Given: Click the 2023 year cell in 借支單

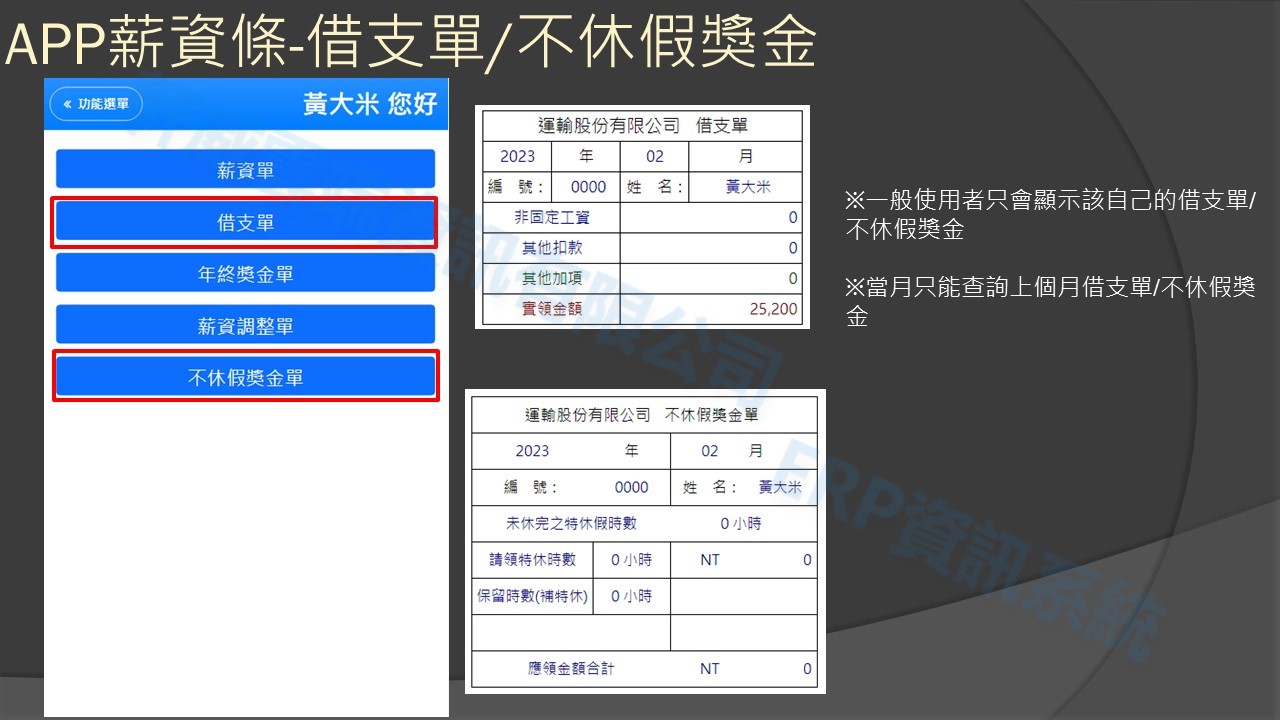Looking at the screenshot, I should coord(518,156).
